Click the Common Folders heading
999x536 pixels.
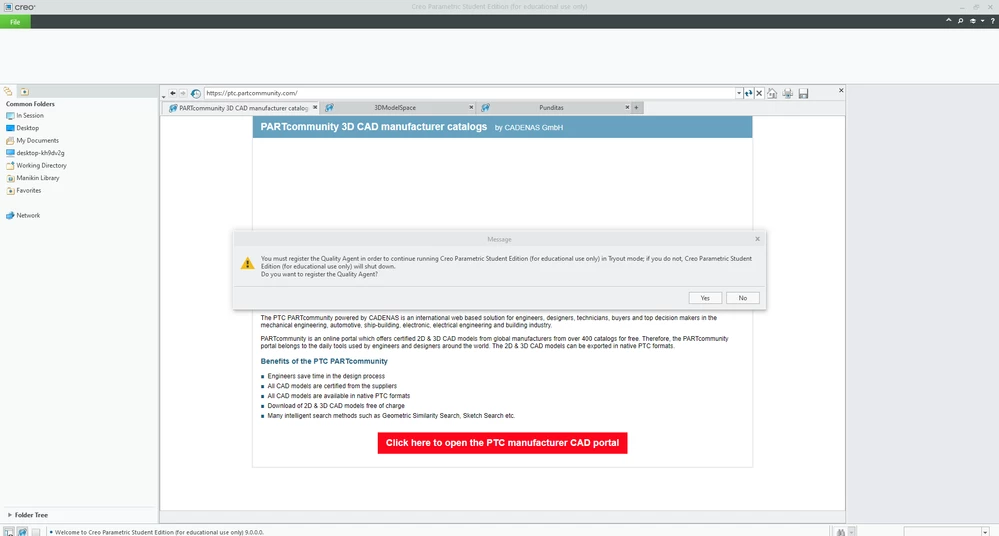point(30,104)
